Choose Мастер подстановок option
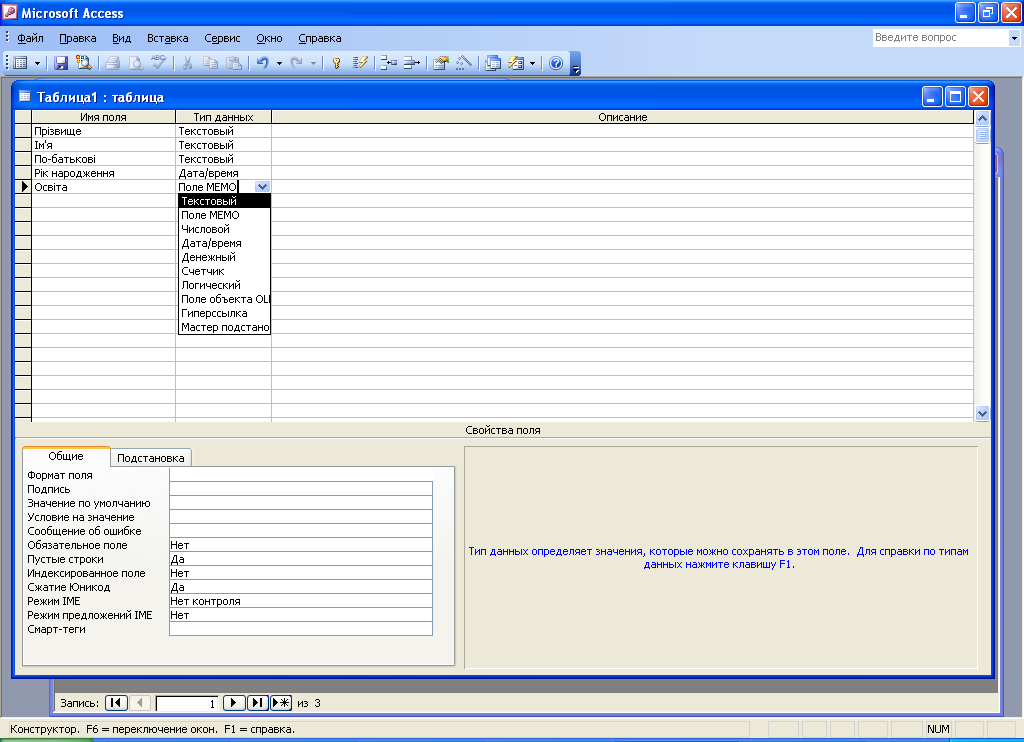 (x=224, y=327)
